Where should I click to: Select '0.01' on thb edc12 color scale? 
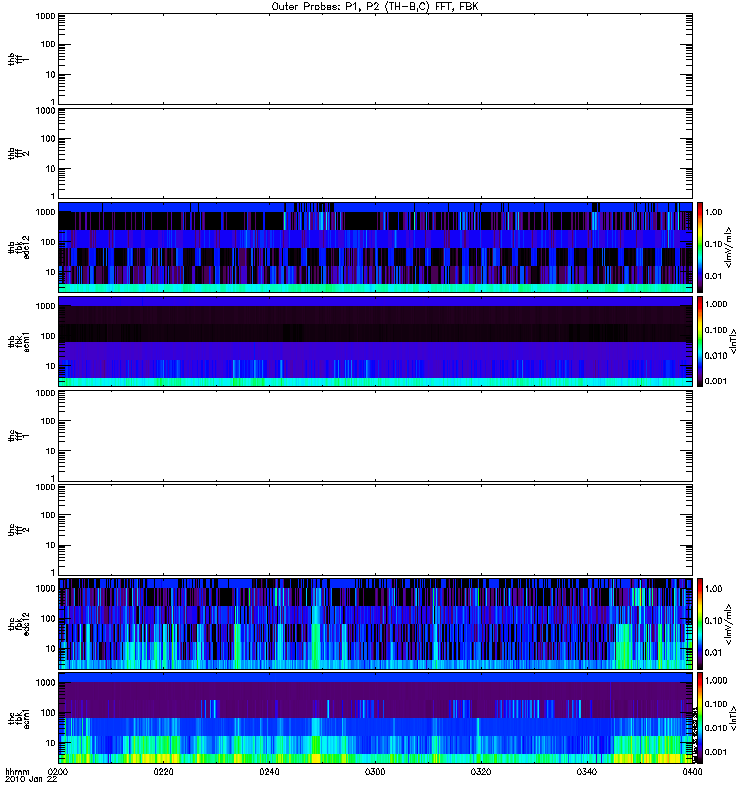point(713,276)
